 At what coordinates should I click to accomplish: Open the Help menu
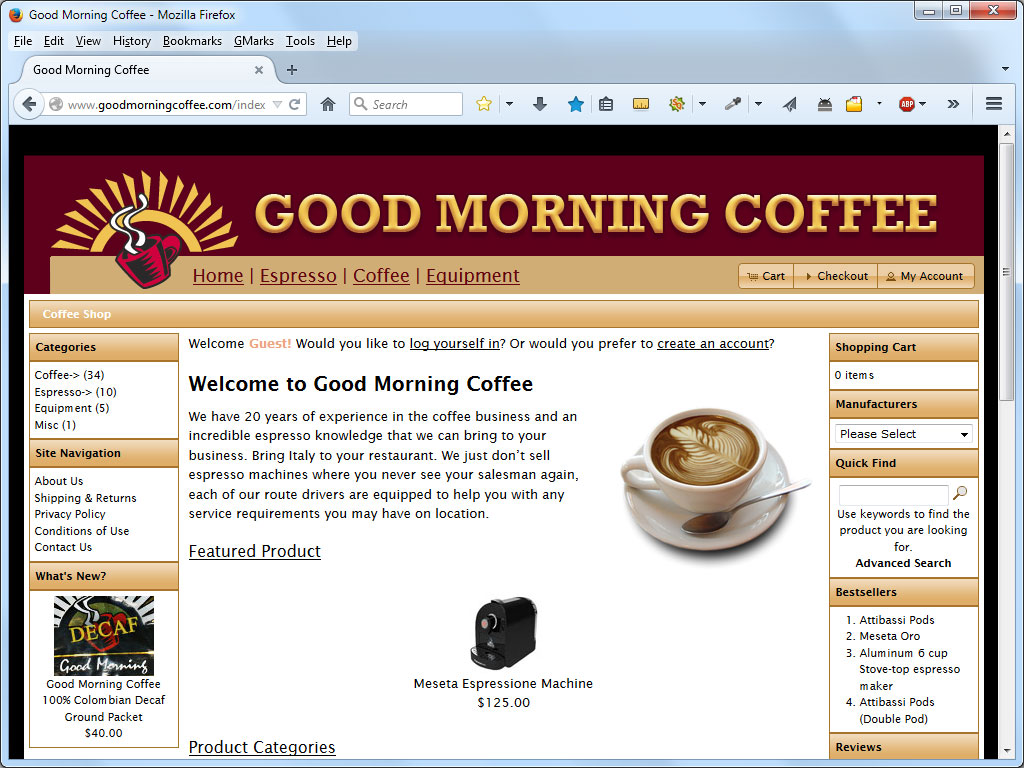coord(339,41)
